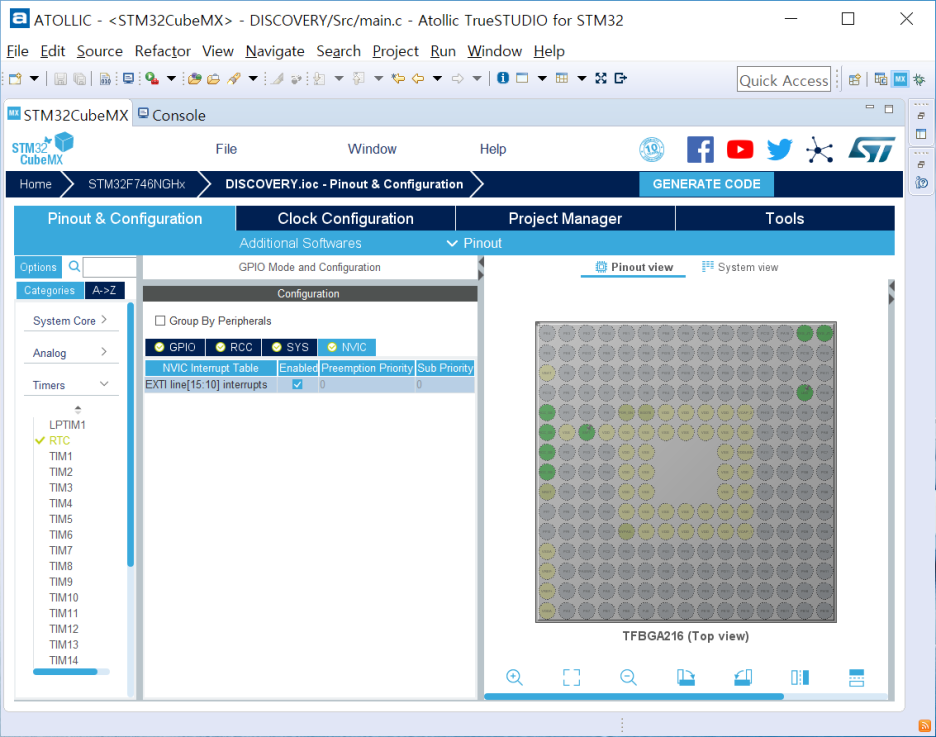
Task: Open the ST Facebook page icon
Action: [700, 149]
